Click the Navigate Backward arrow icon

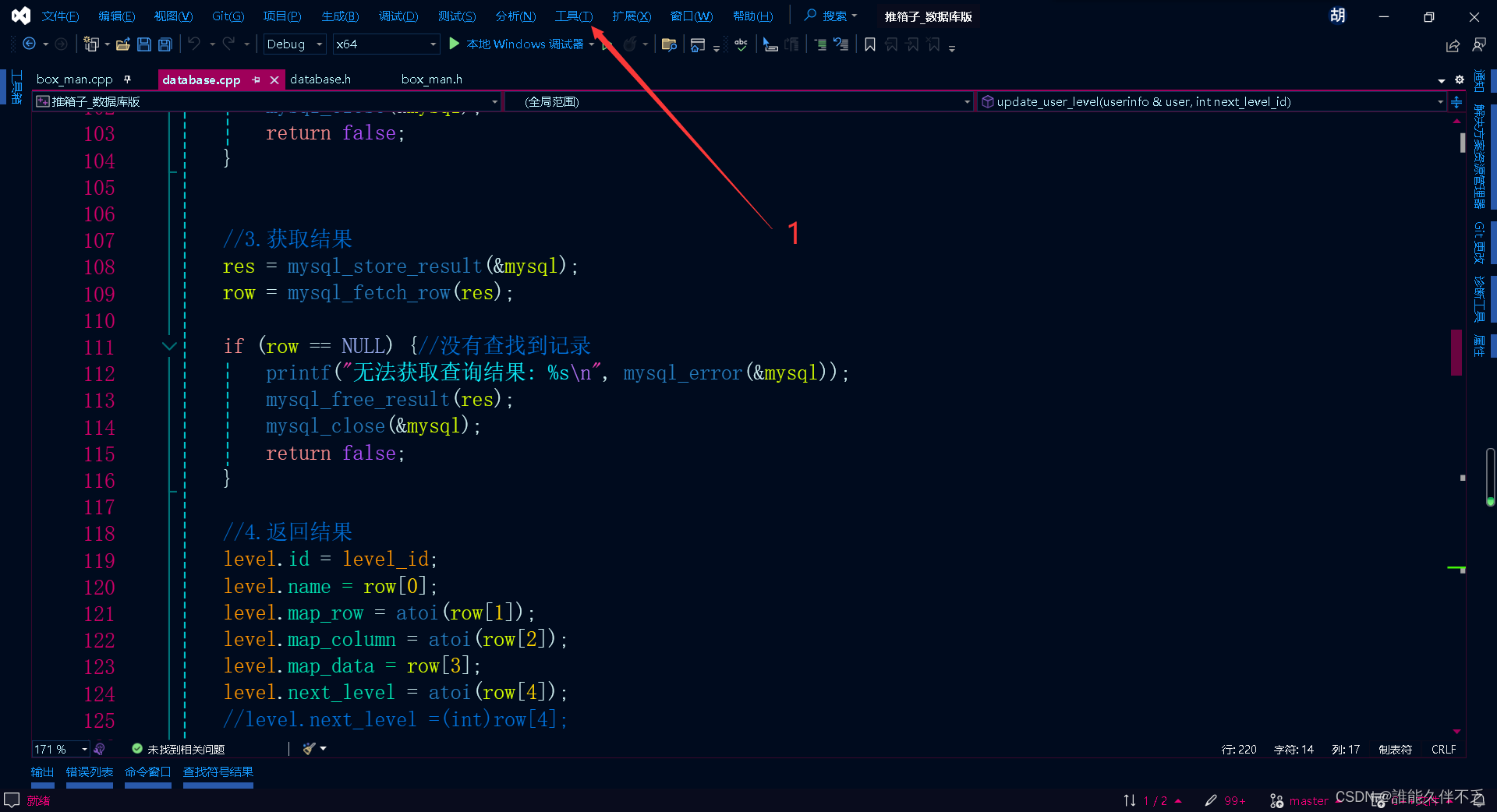point(29,44)
